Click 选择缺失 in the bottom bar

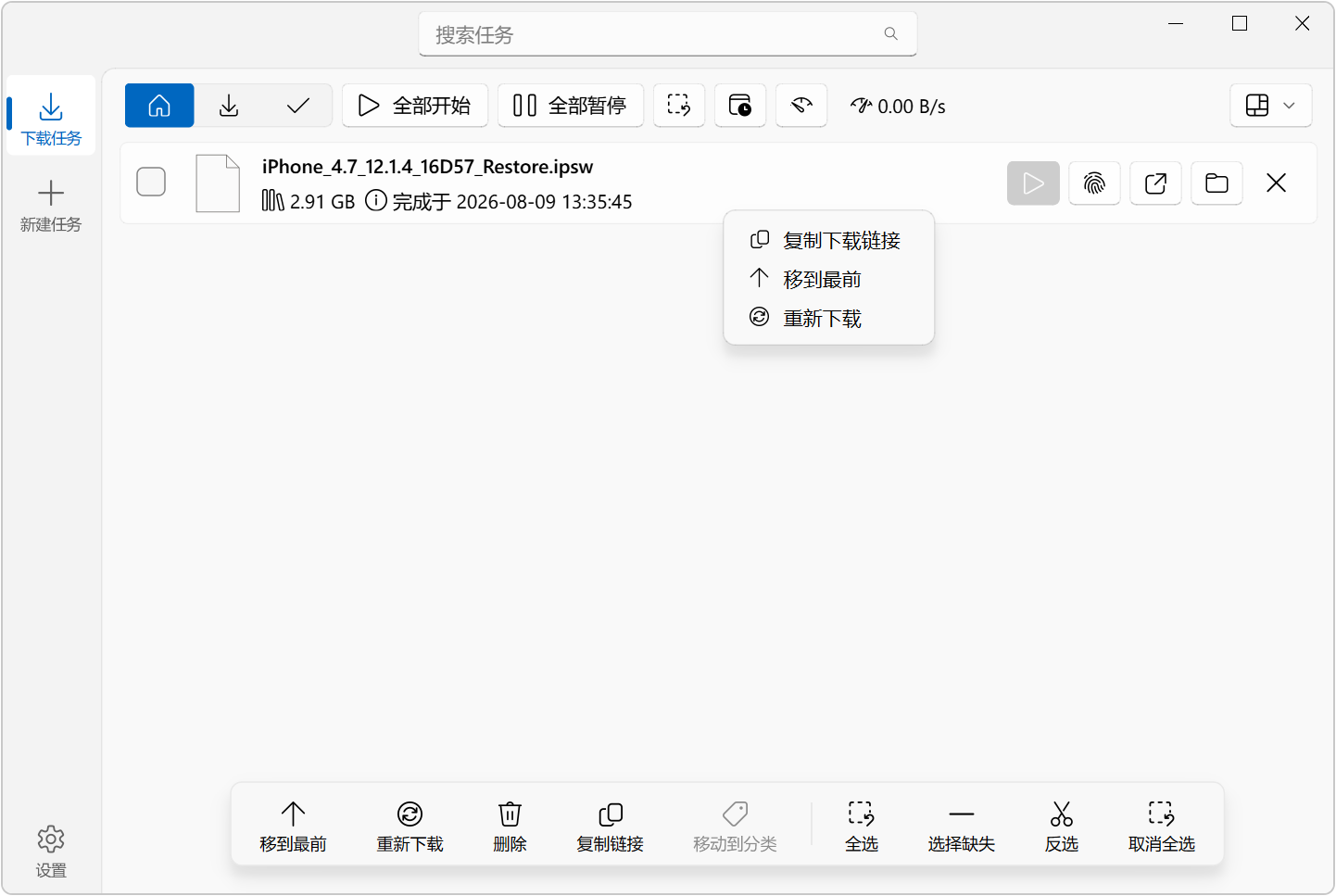pyautogui.click(x=961, y=827)
